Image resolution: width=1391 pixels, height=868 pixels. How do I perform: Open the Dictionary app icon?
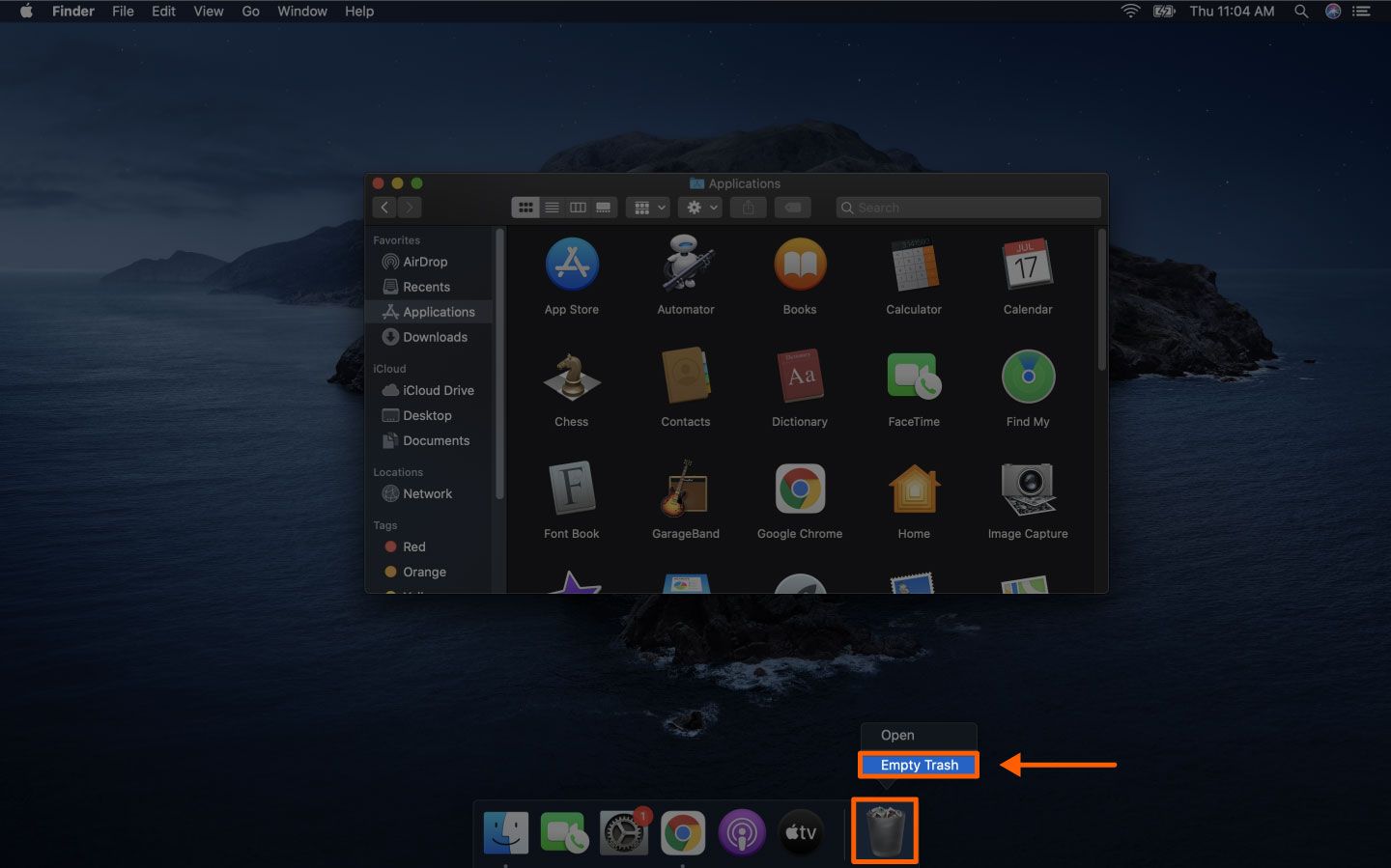pyautogui.click(x=800, y=376)
